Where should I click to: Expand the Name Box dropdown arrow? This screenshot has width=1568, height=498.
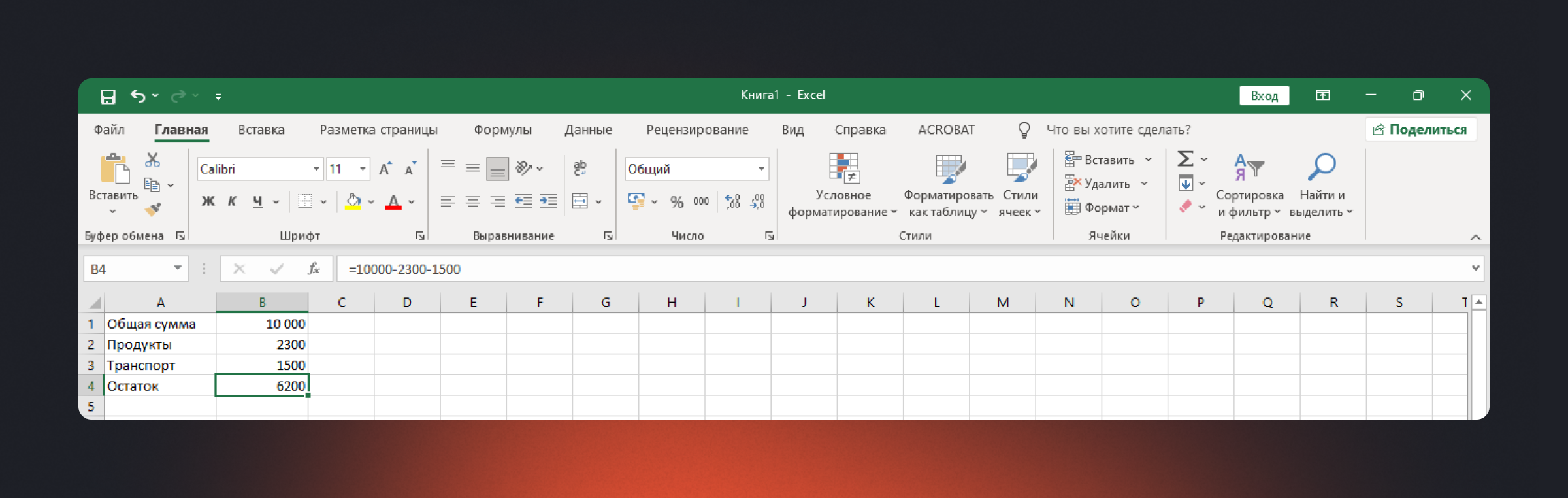coord(177,269)
